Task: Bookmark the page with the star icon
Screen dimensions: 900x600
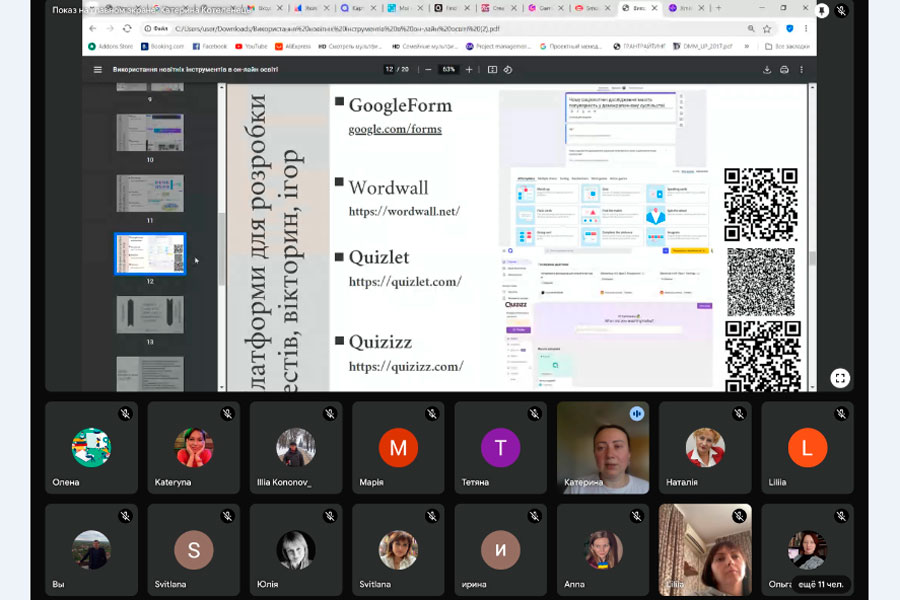Action: (767, 29)
